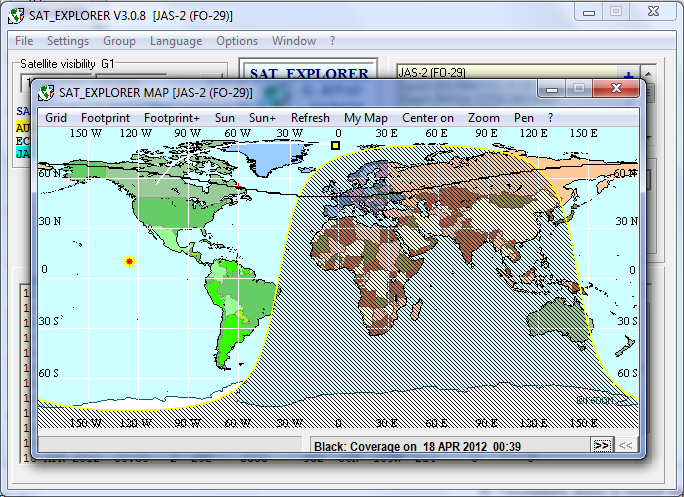Click the scroll-up arrow beside satellite list

point(649,74)
